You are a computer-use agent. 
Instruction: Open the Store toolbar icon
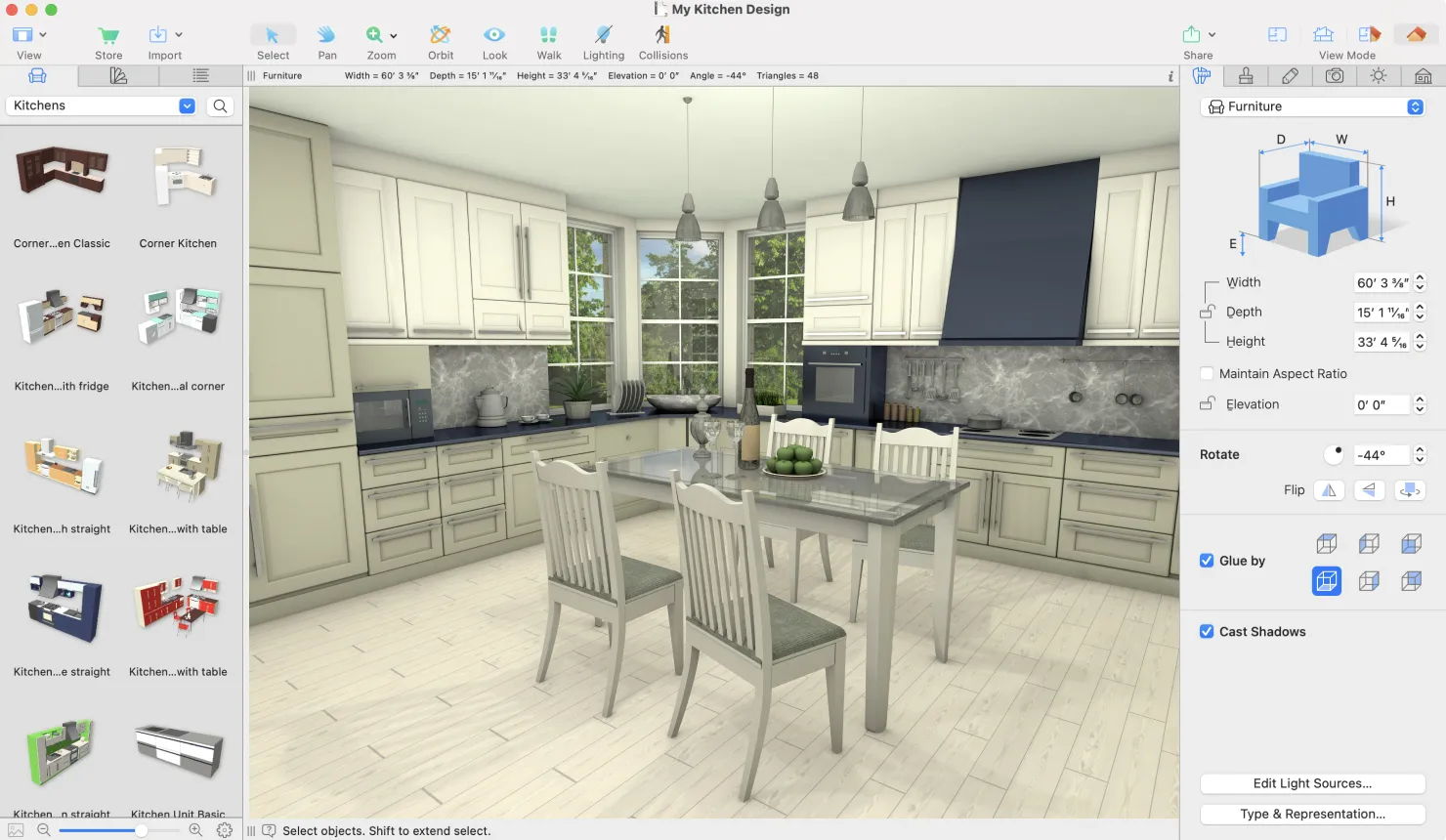108,35
